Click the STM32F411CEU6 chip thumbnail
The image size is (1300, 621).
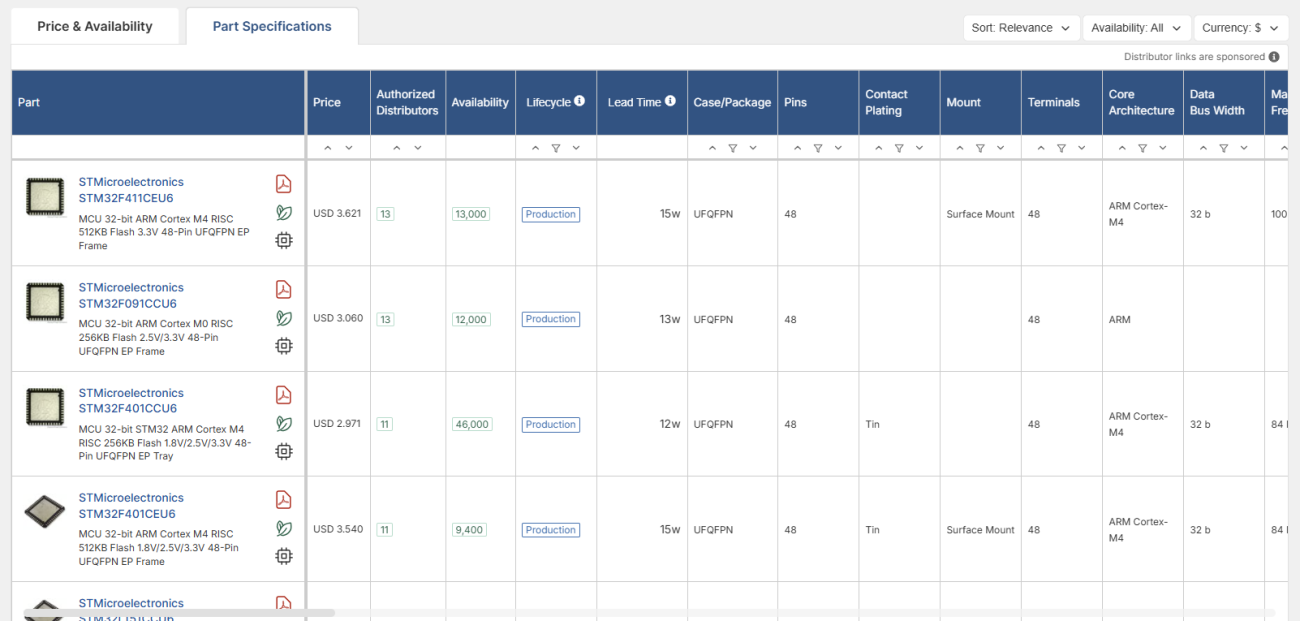(x=45, y=197)
